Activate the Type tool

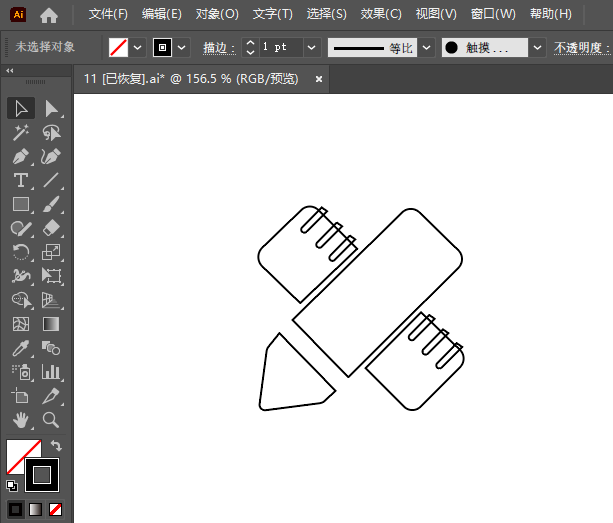coord(21,180)
